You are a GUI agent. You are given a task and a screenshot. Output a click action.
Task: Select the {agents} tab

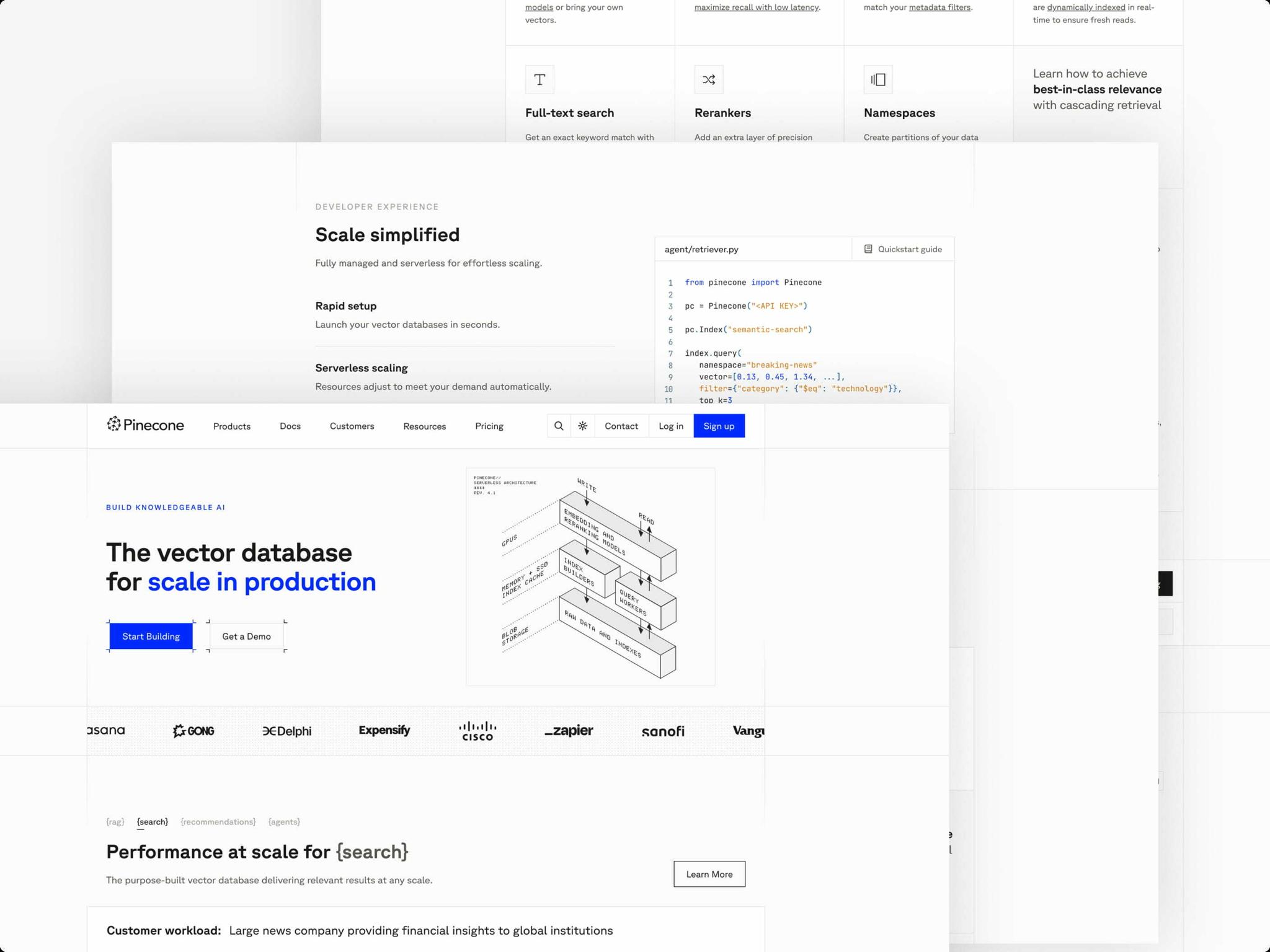click(x=284, y=822)
